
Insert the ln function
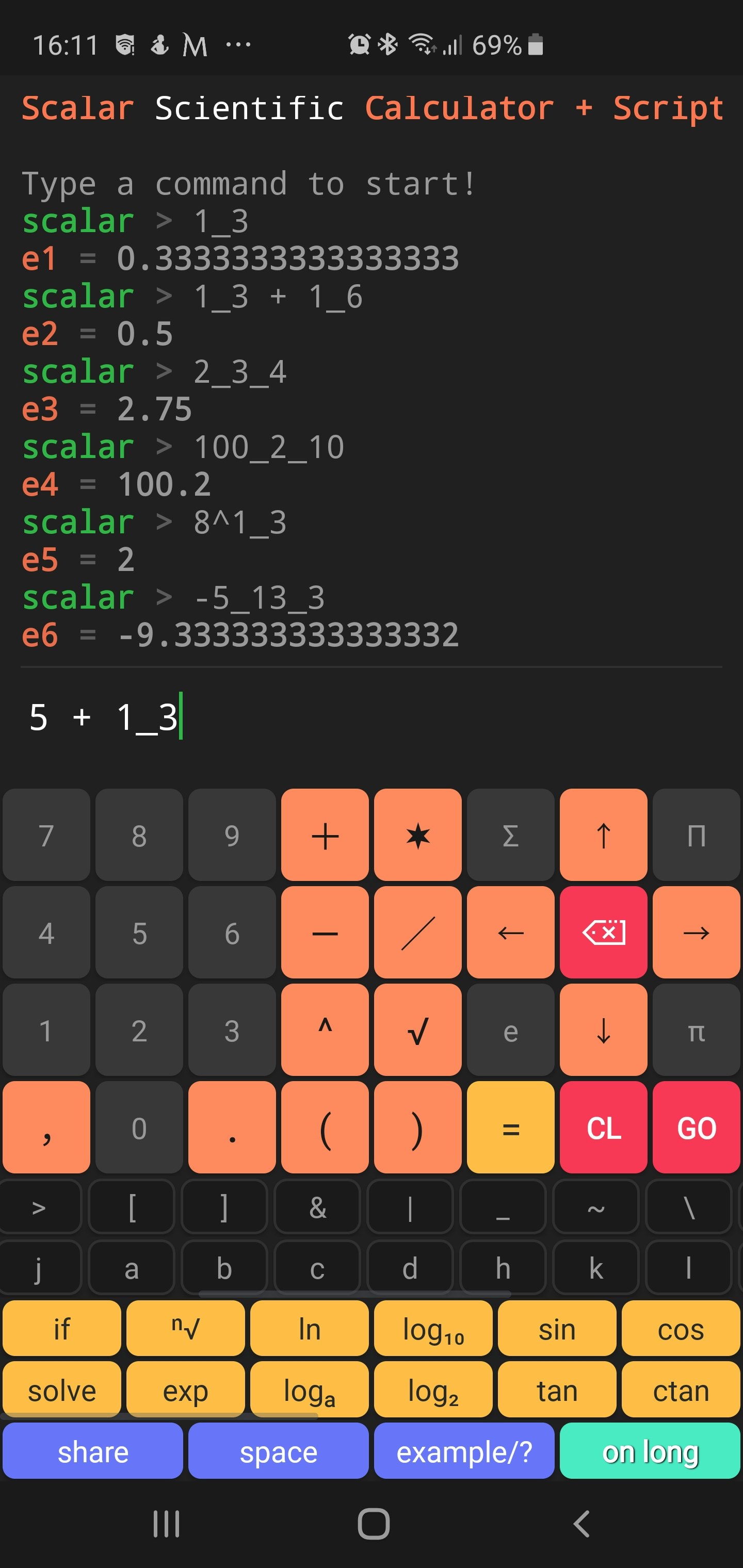point(310,1328)
